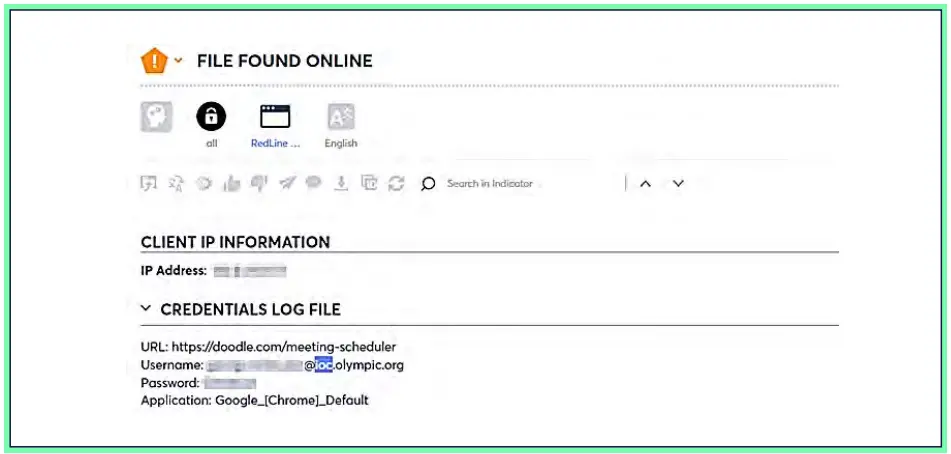
Task: Go to next search match down arrow
Action: pos(678,184)
